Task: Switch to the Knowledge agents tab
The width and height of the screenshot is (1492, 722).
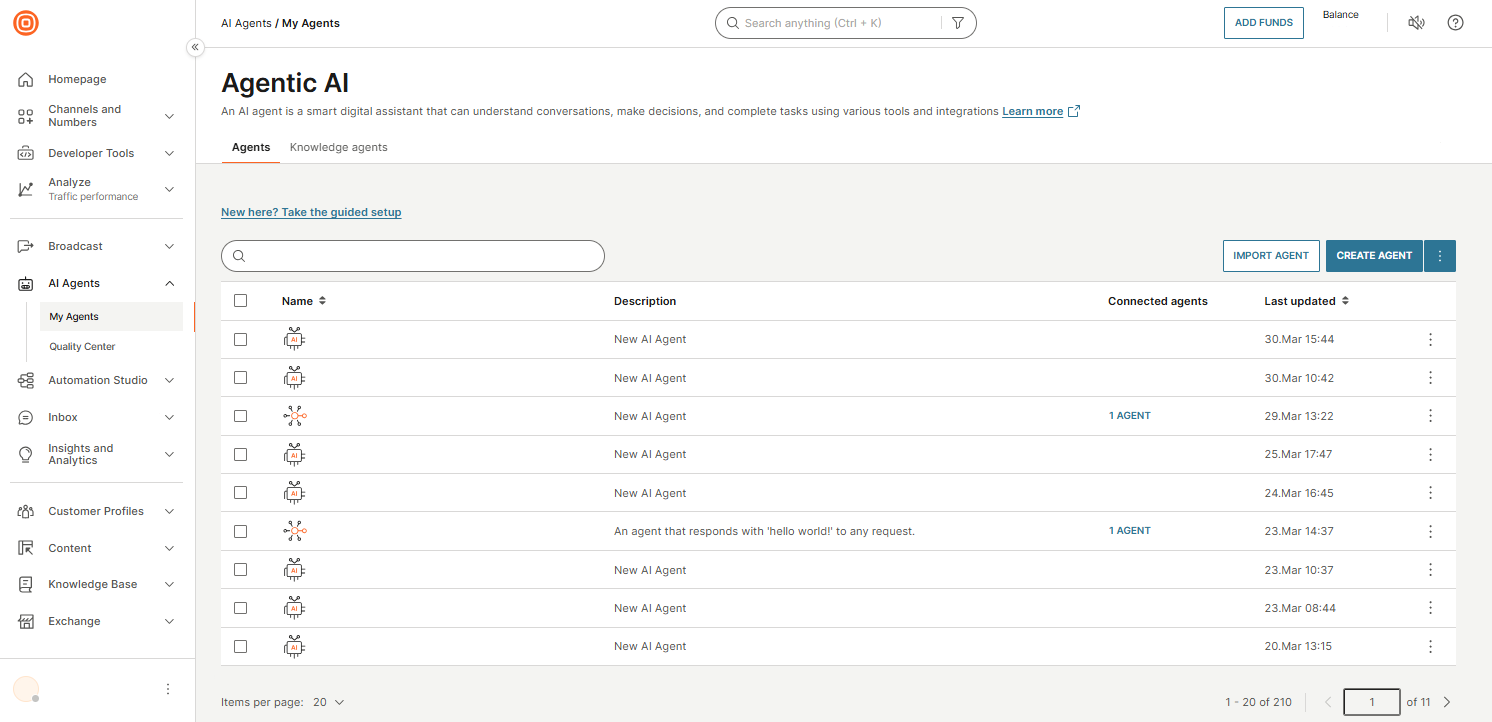Action: [x=338, y=147]
